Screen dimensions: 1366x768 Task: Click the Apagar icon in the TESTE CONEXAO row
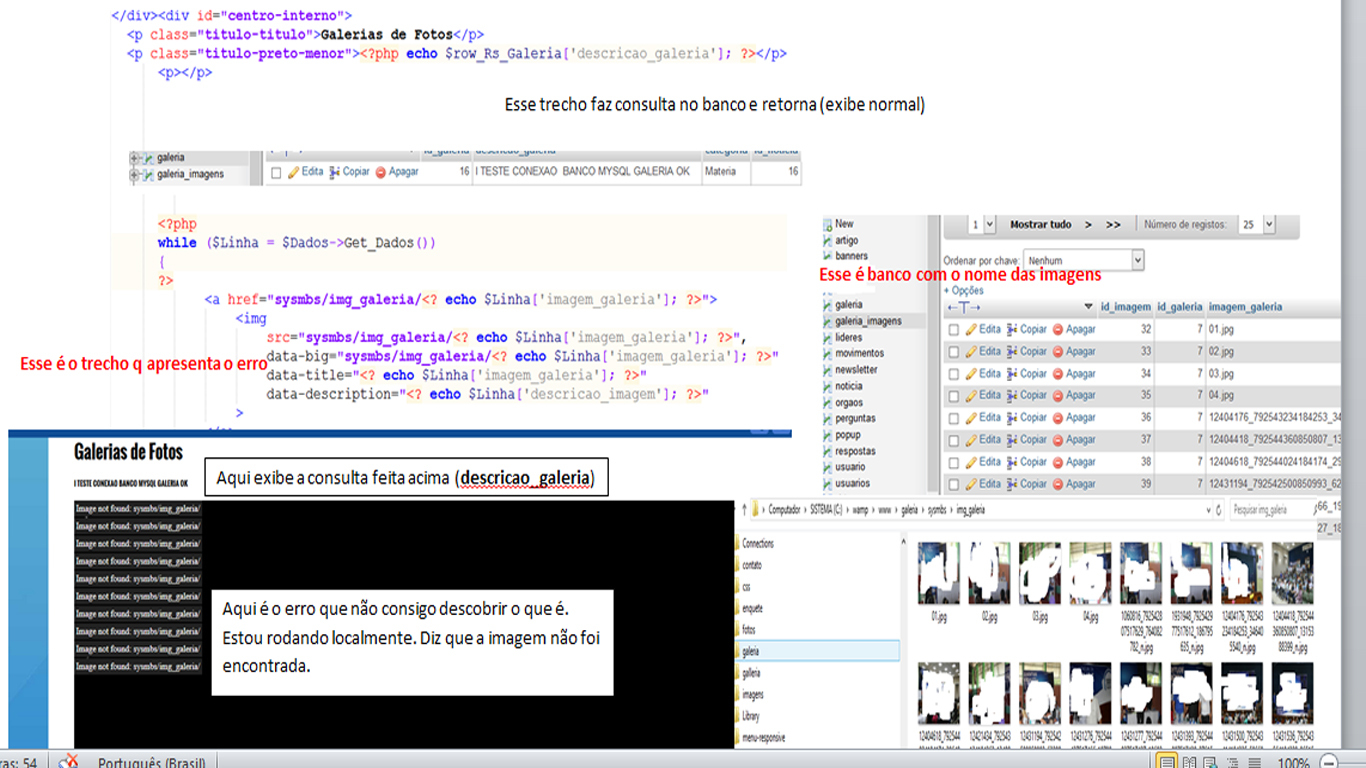(380, 172)
